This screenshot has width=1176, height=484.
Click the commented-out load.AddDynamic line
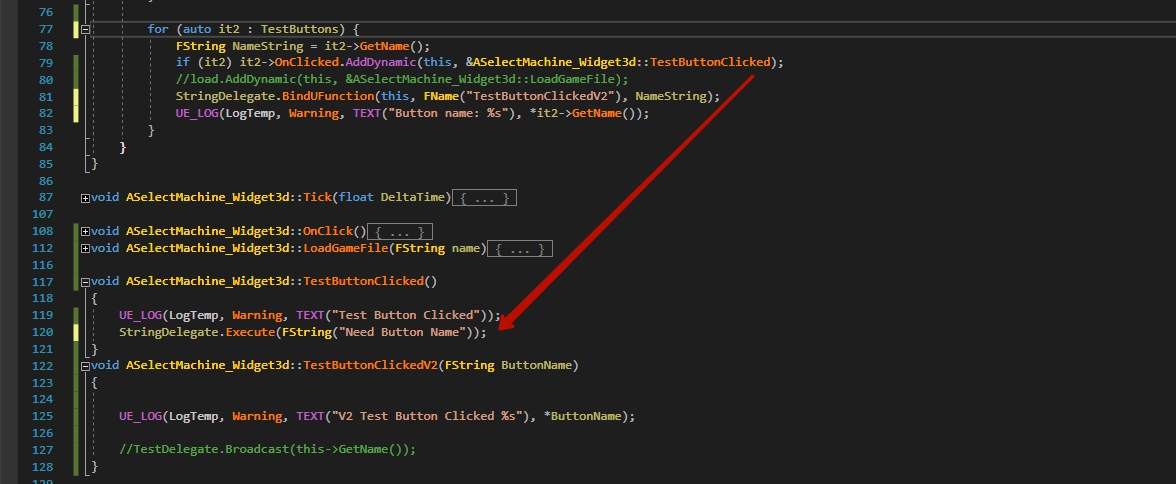[400, 80]
